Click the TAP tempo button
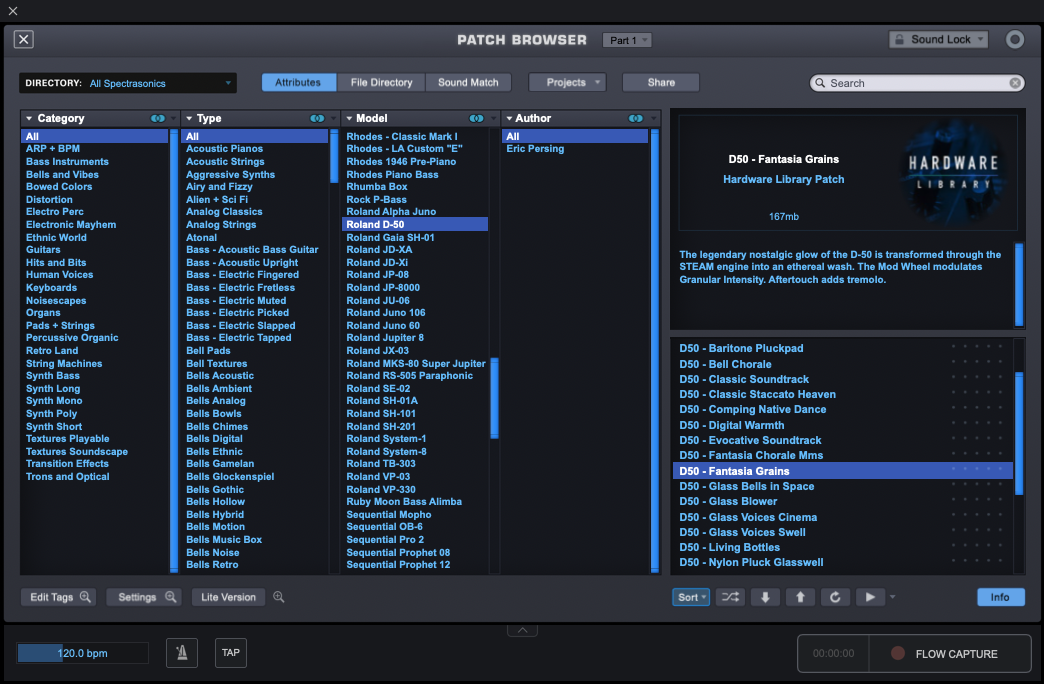 click(230, 653)
